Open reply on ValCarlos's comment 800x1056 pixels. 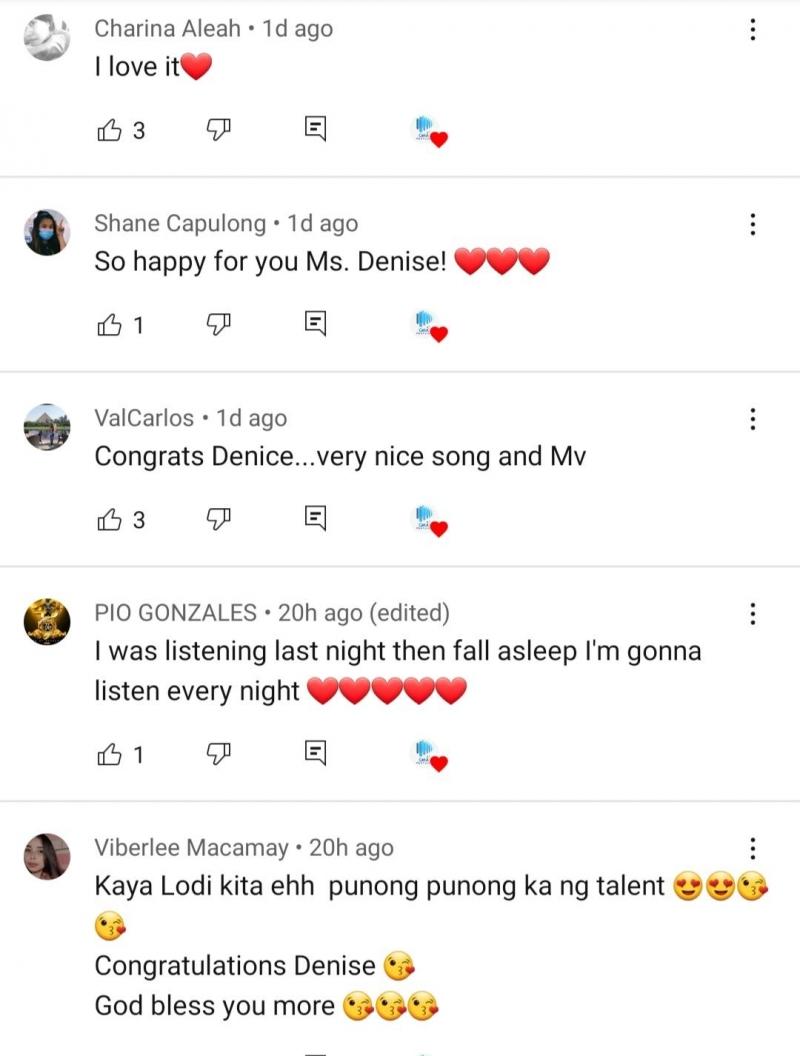click(315, 519)
